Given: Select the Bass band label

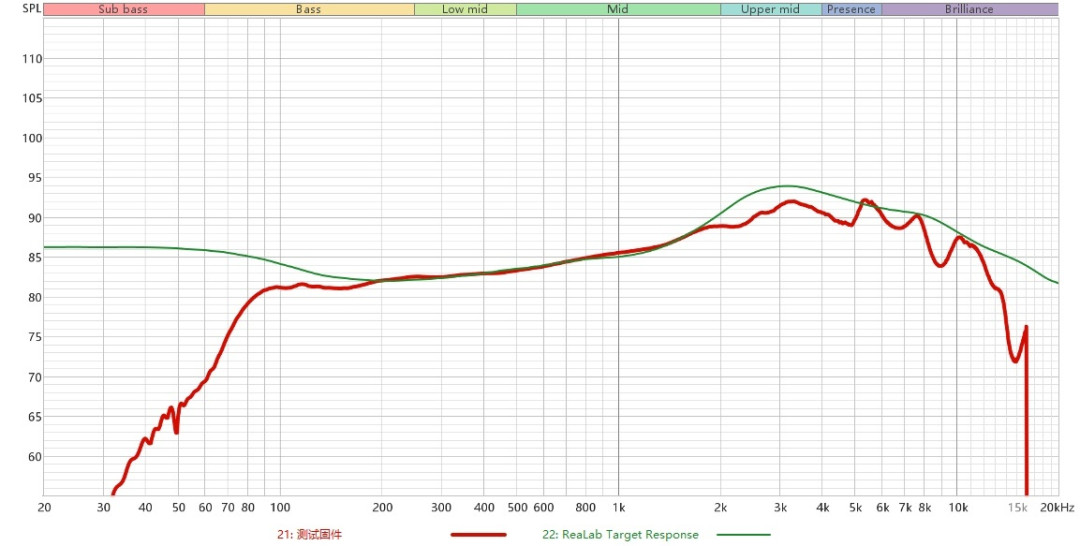Looking at the screenshot, I should pos(309,10).
